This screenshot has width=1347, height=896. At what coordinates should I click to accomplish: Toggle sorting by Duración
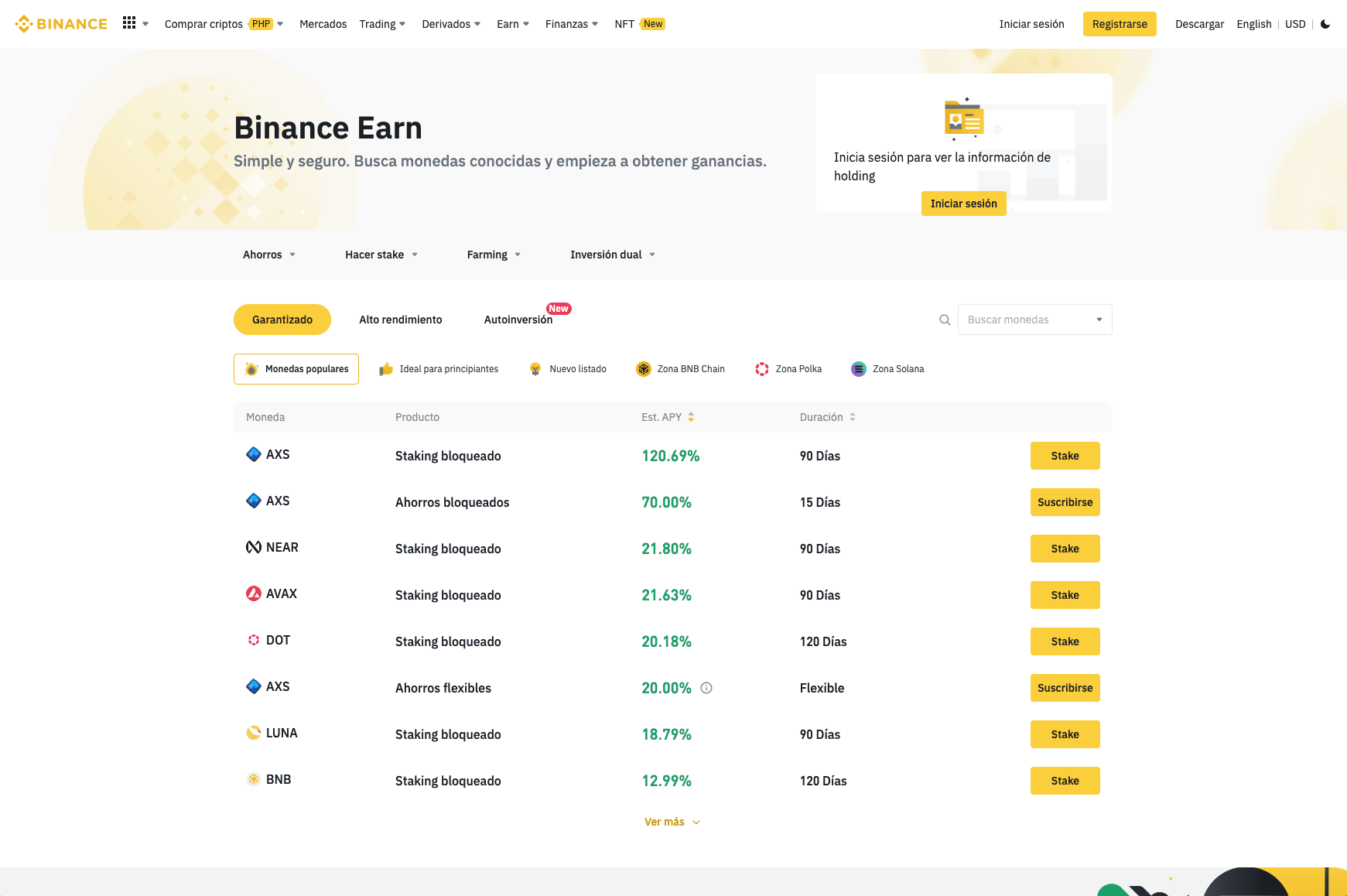click(852, 416)
